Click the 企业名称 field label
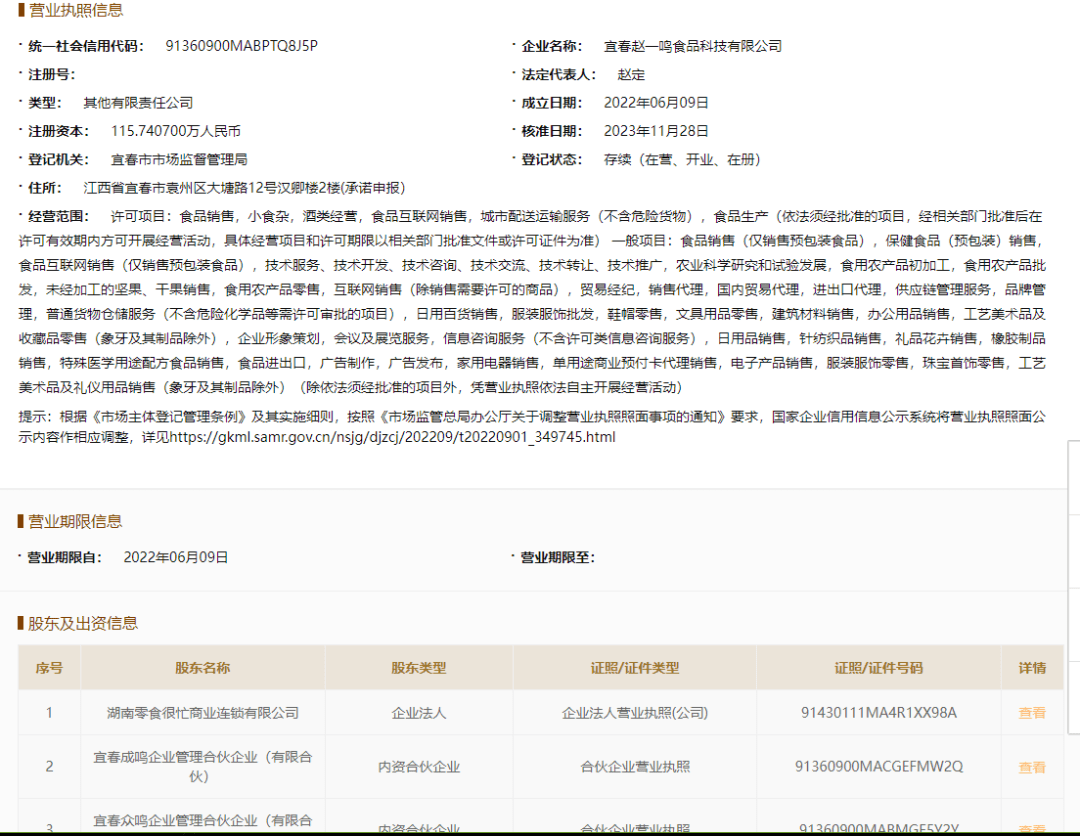Viewport: 1080px width, 836px height. (552, 46)
